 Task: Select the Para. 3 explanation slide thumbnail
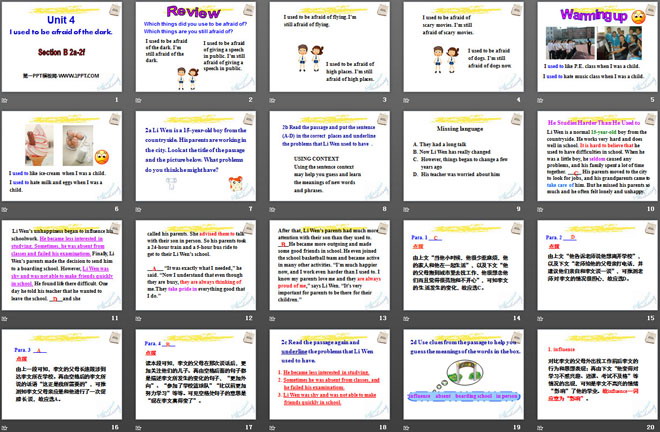[62, 374]
